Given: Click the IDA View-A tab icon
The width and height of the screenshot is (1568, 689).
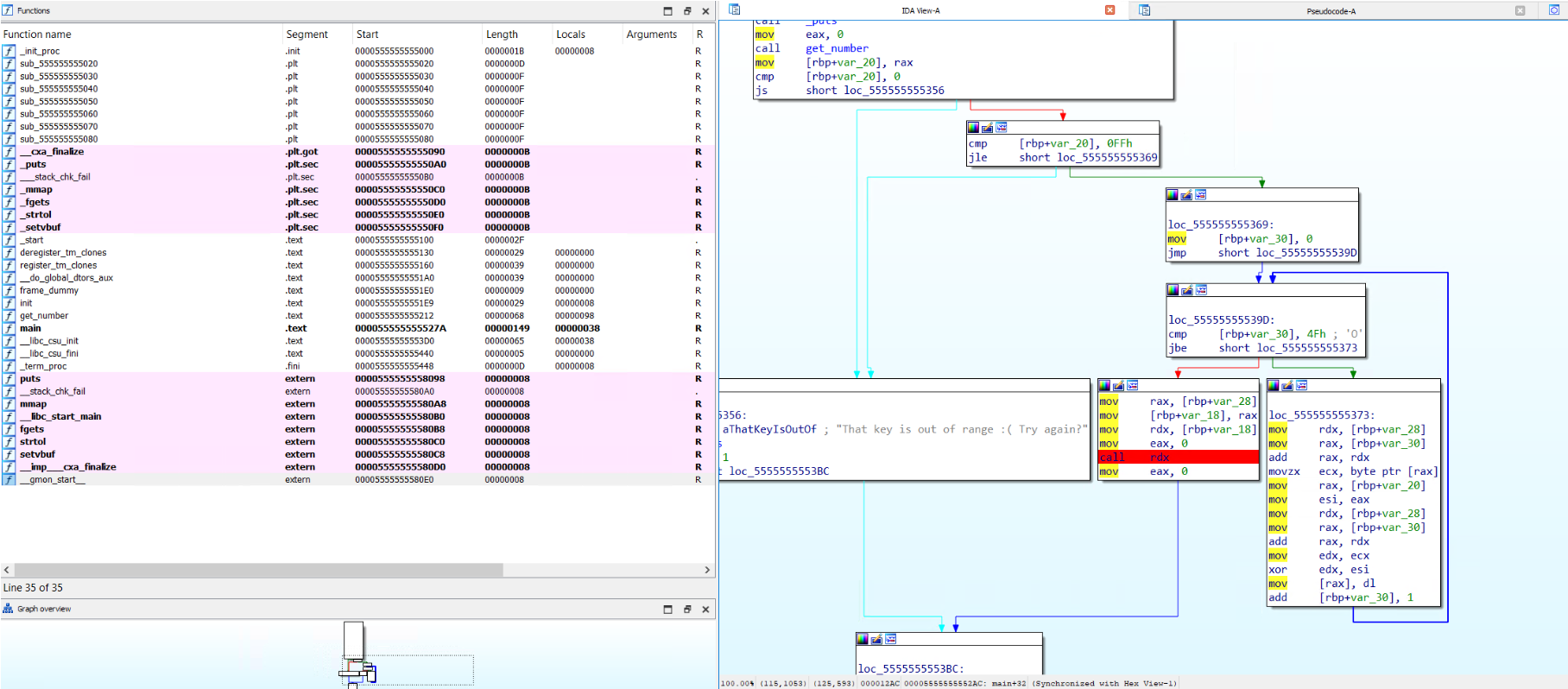Looking at the screenshot, I should click(735, 9).
